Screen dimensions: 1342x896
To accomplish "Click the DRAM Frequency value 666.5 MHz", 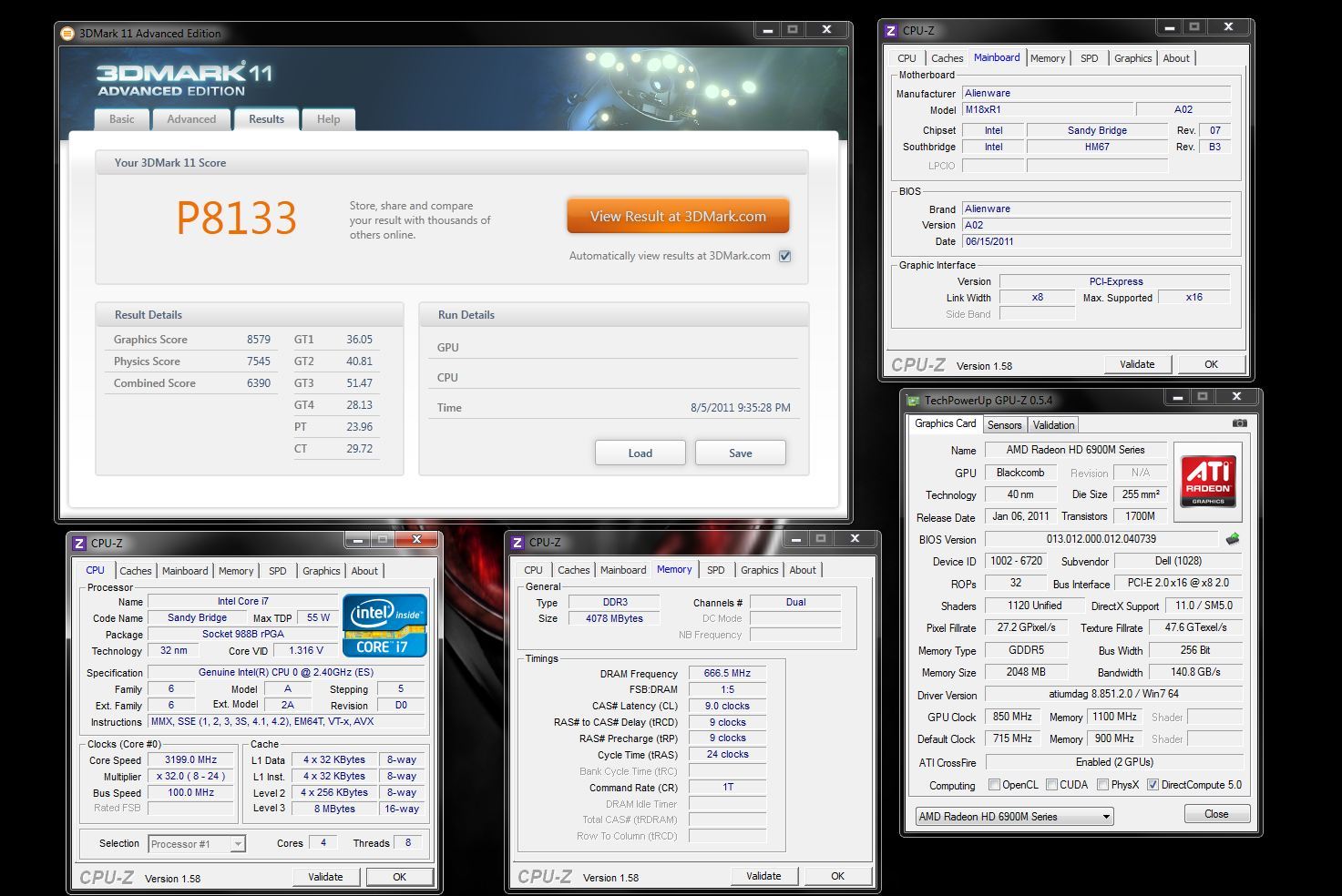I will pos(727,673).
